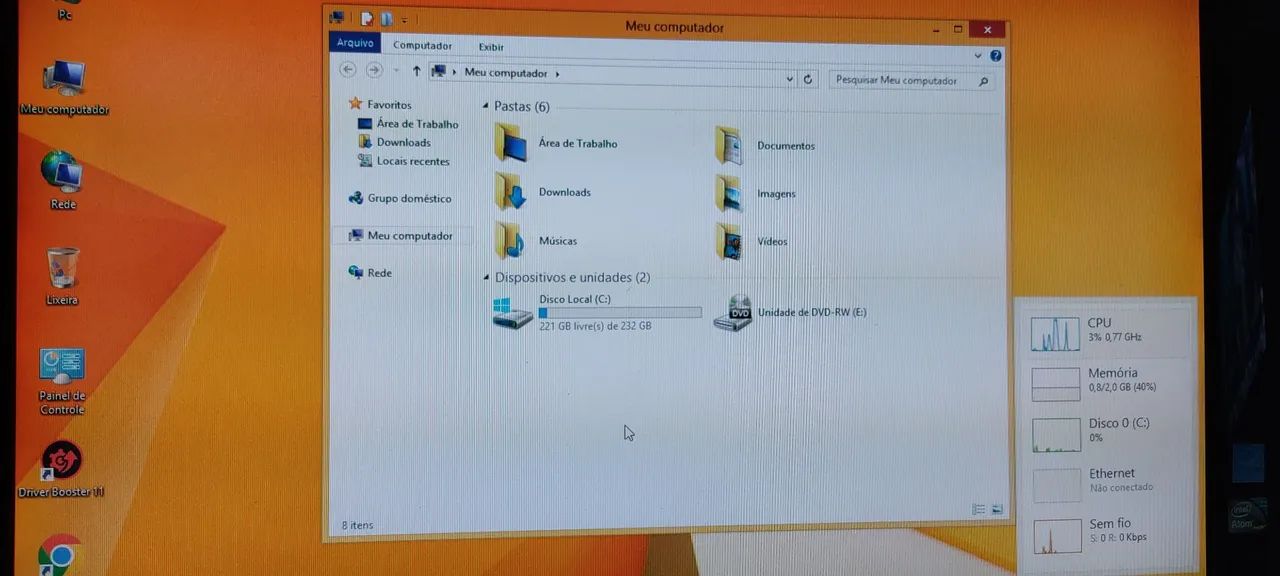Screen dimensions: 1280x576
Task: Switch to details view icon in status bar
Action: [x=978, y=510]
